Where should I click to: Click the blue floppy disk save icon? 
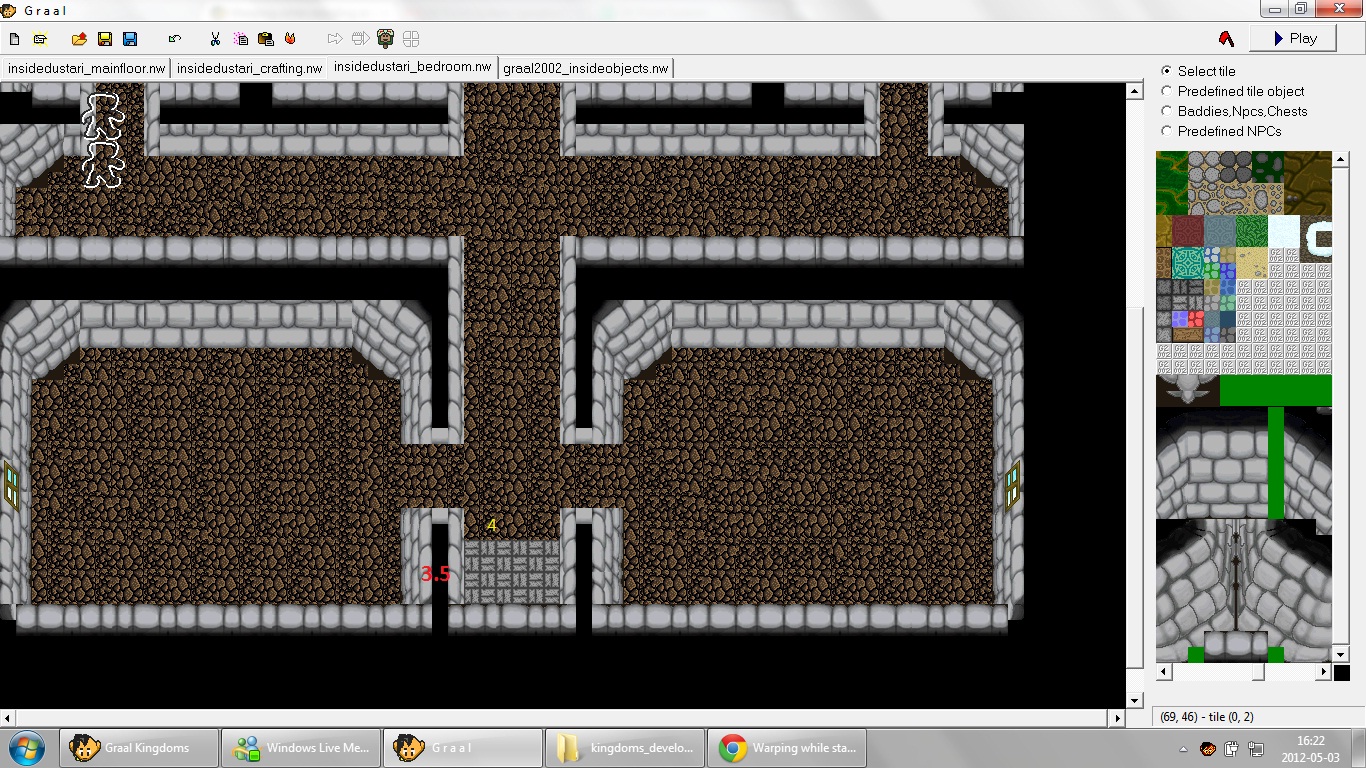pos(130,39)
